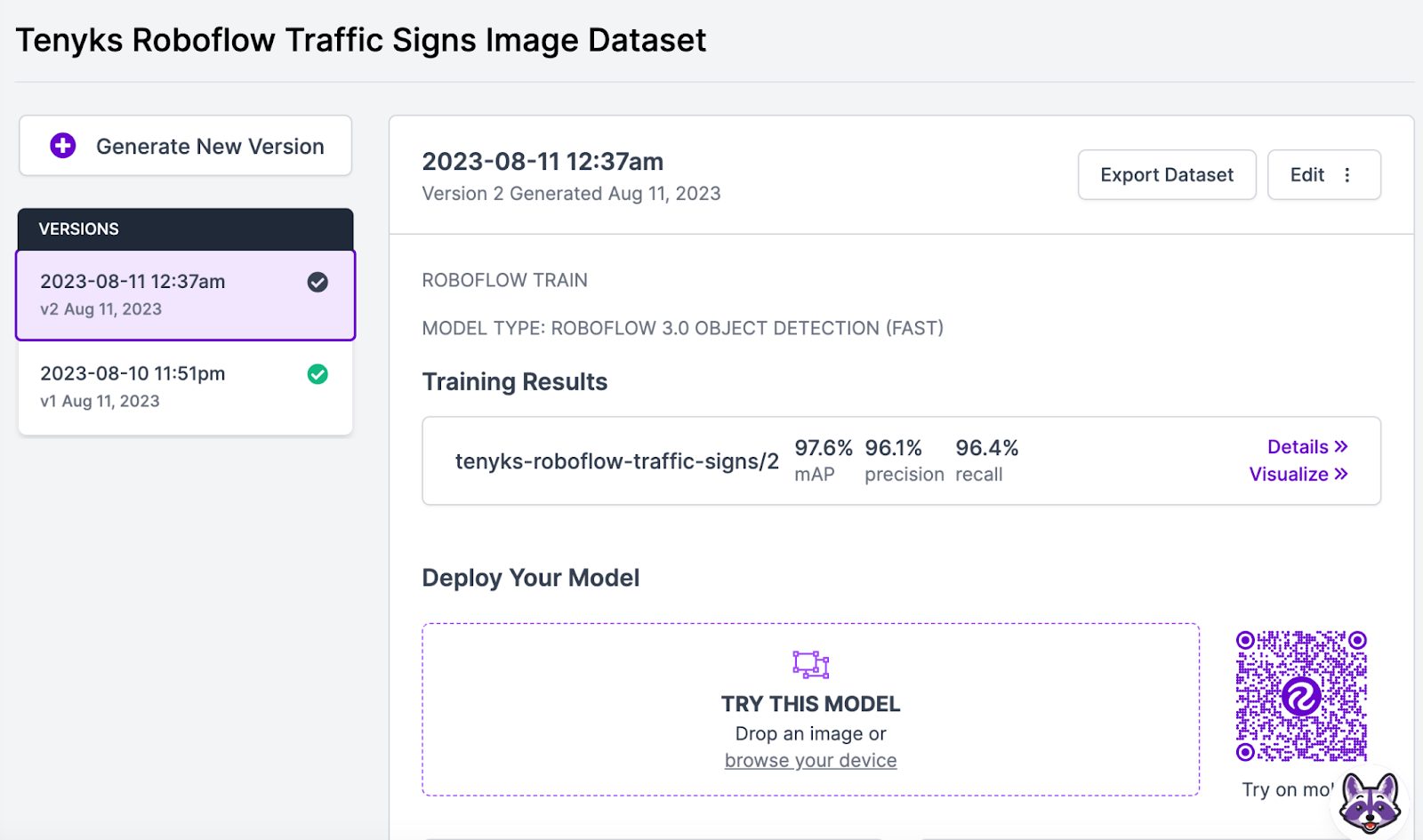This screenshot has height=840, width=1423.
Task: Open the three-dot menu next to Edit
Action: point(1347,175)
